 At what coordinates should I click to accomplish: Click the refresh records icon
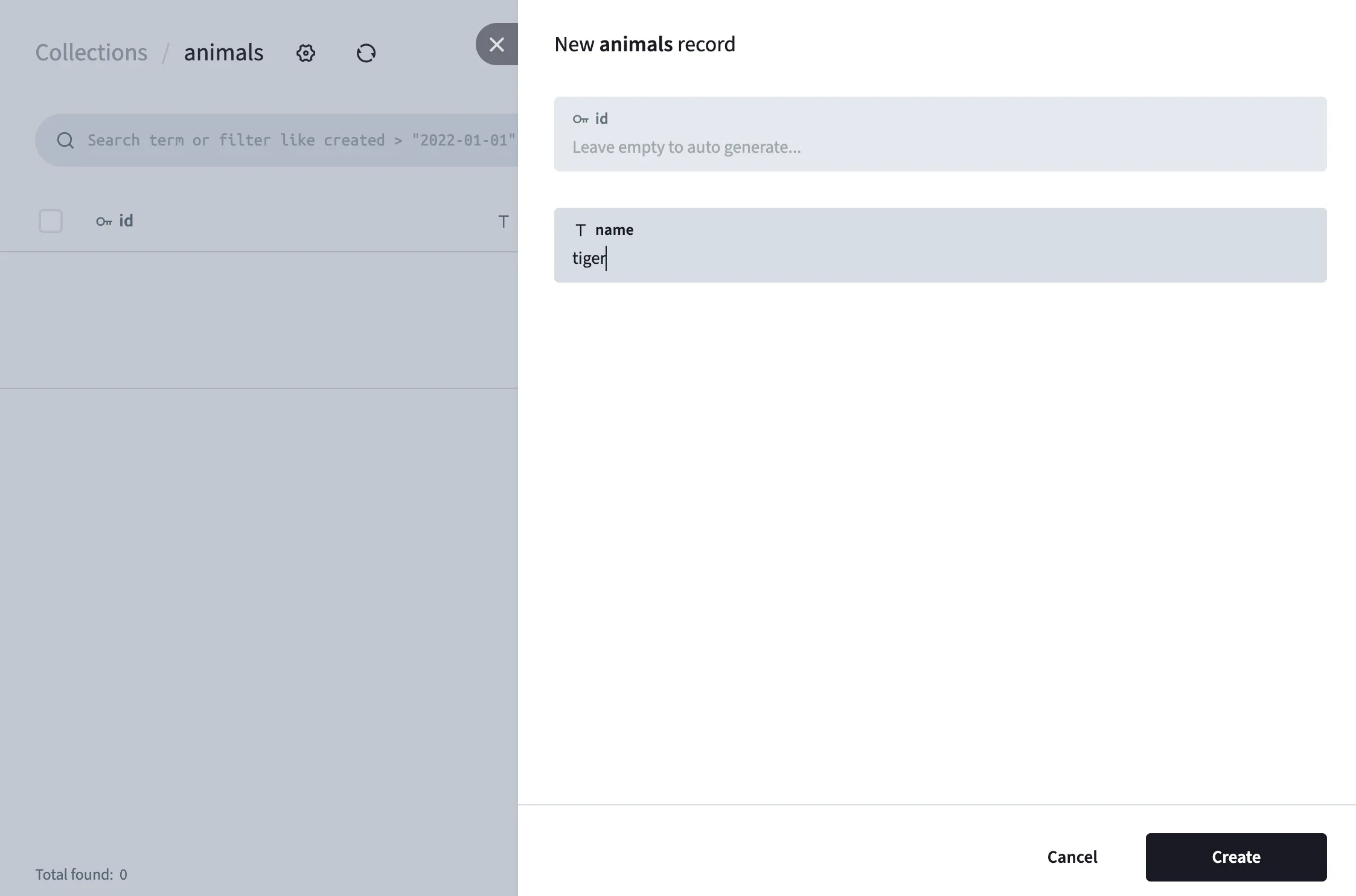pyautogui.click(x=366, y=53)
